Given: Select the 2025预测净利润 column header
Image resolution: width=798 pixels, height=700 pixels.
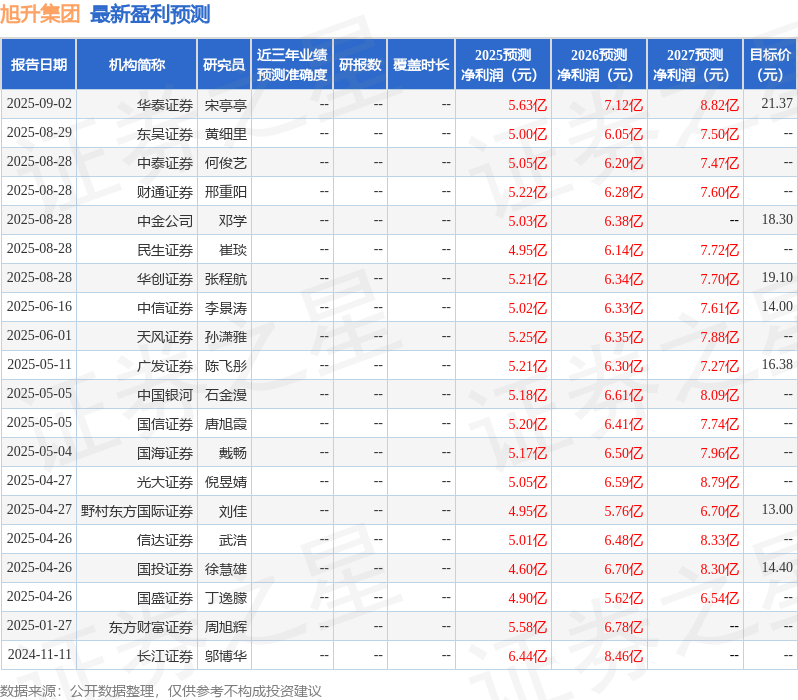Looking at the screenshot, I should tap(503, 65).
